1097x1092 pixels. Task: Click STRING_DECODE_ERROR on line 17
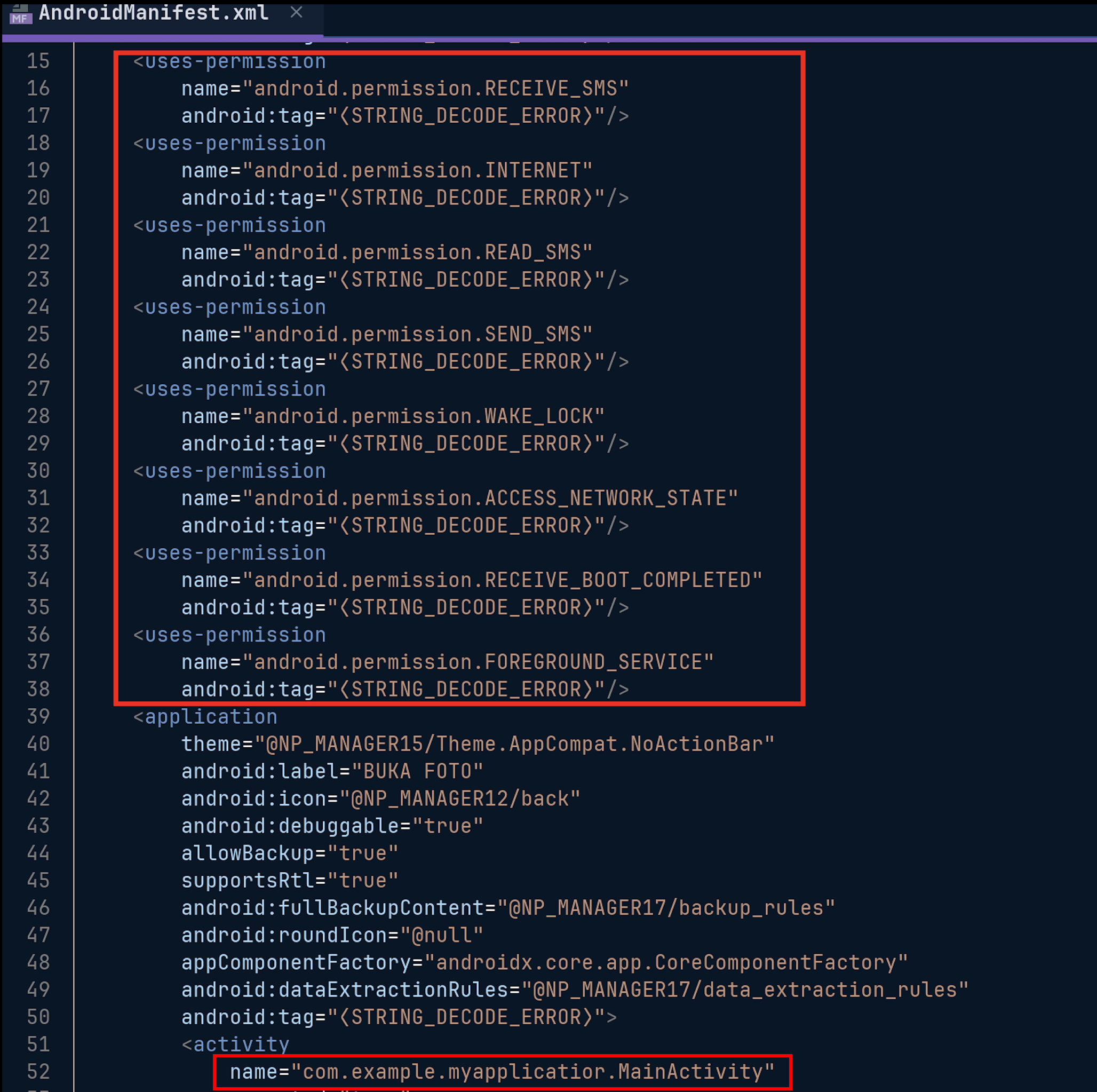point(466,116)
